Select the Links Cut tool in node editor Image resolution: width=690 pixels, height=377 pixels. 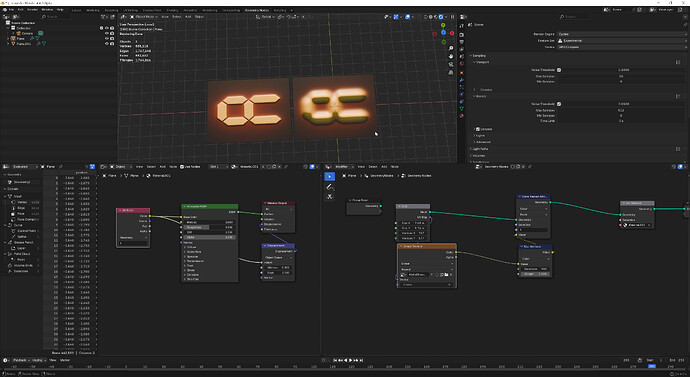click(x=330, y=197)
